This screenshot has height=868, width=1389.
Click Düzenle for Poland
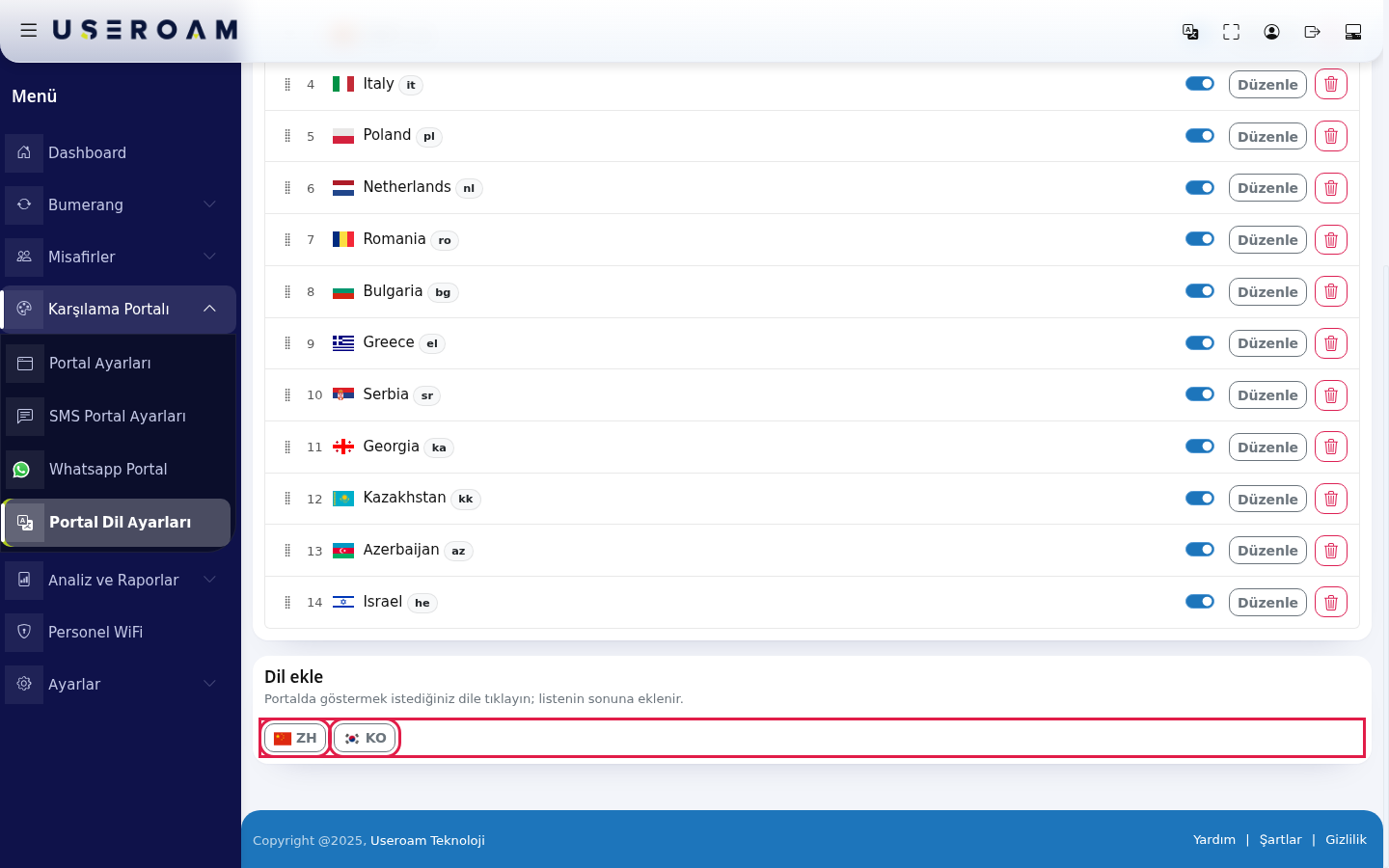coord(1267,136)
